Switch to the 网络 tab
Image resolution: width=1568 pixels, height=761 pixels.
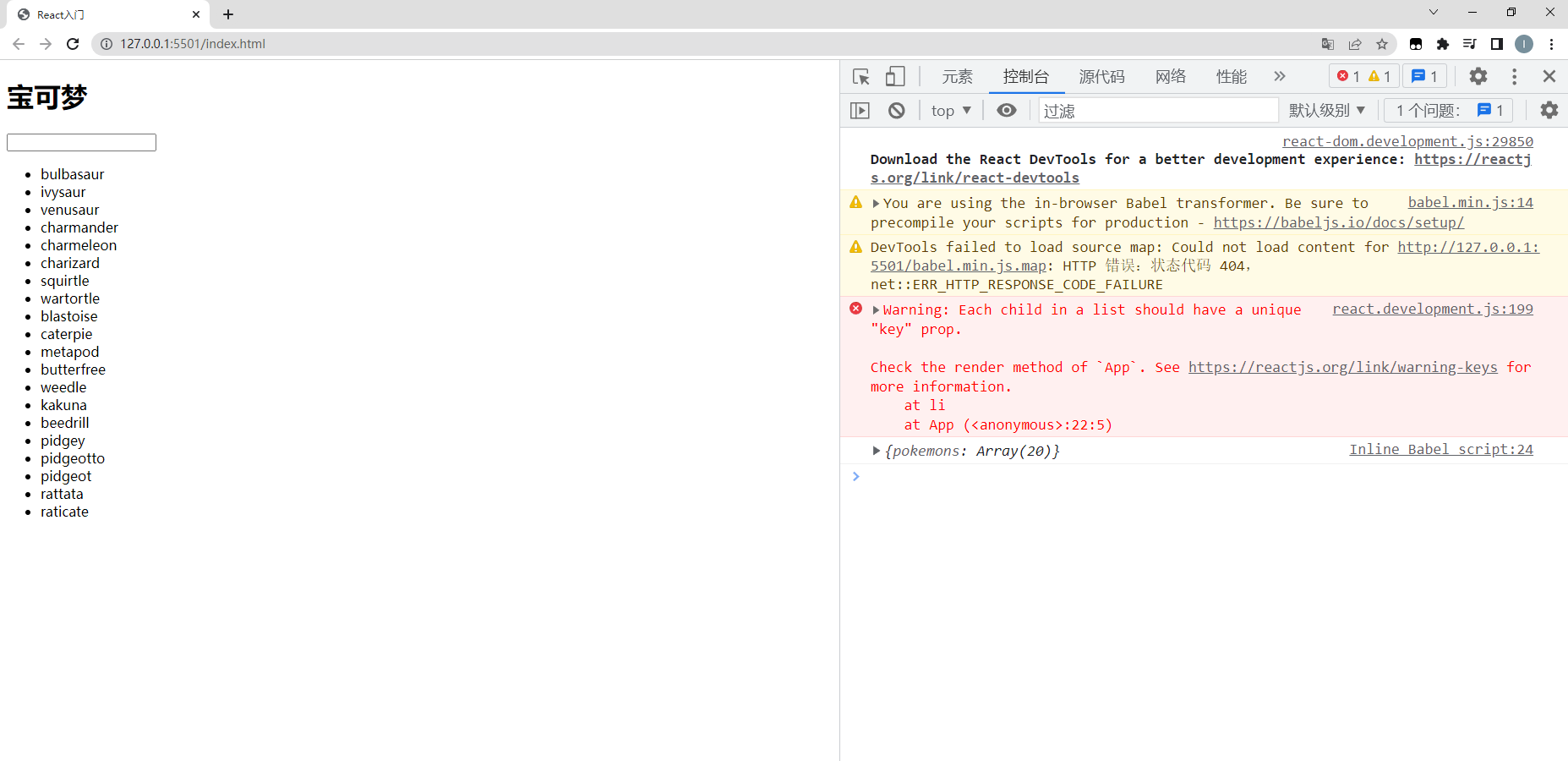click(1171, 76)
